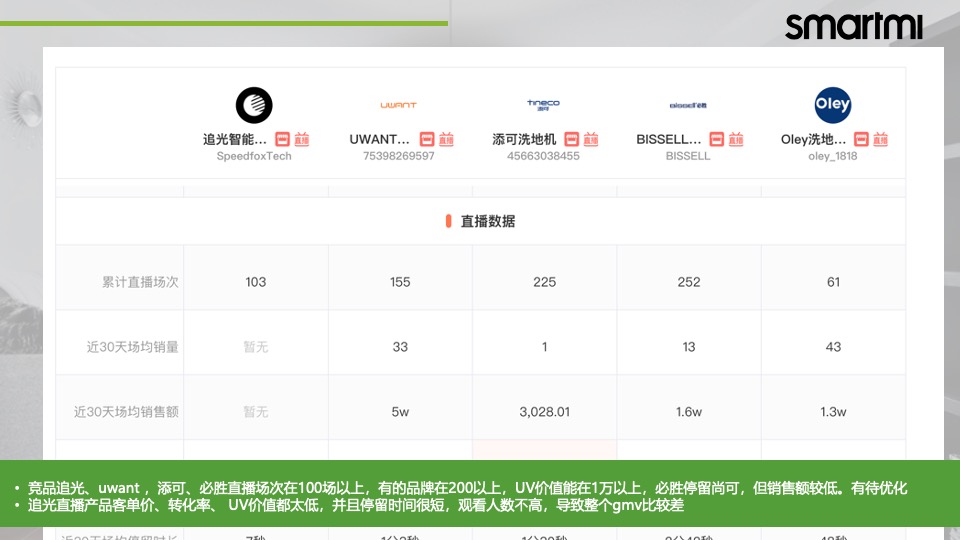The width and height of the screenshot is (960, 540).
Task: Click the 3,028.01 sales amount cell
Action: pos(544,411)
